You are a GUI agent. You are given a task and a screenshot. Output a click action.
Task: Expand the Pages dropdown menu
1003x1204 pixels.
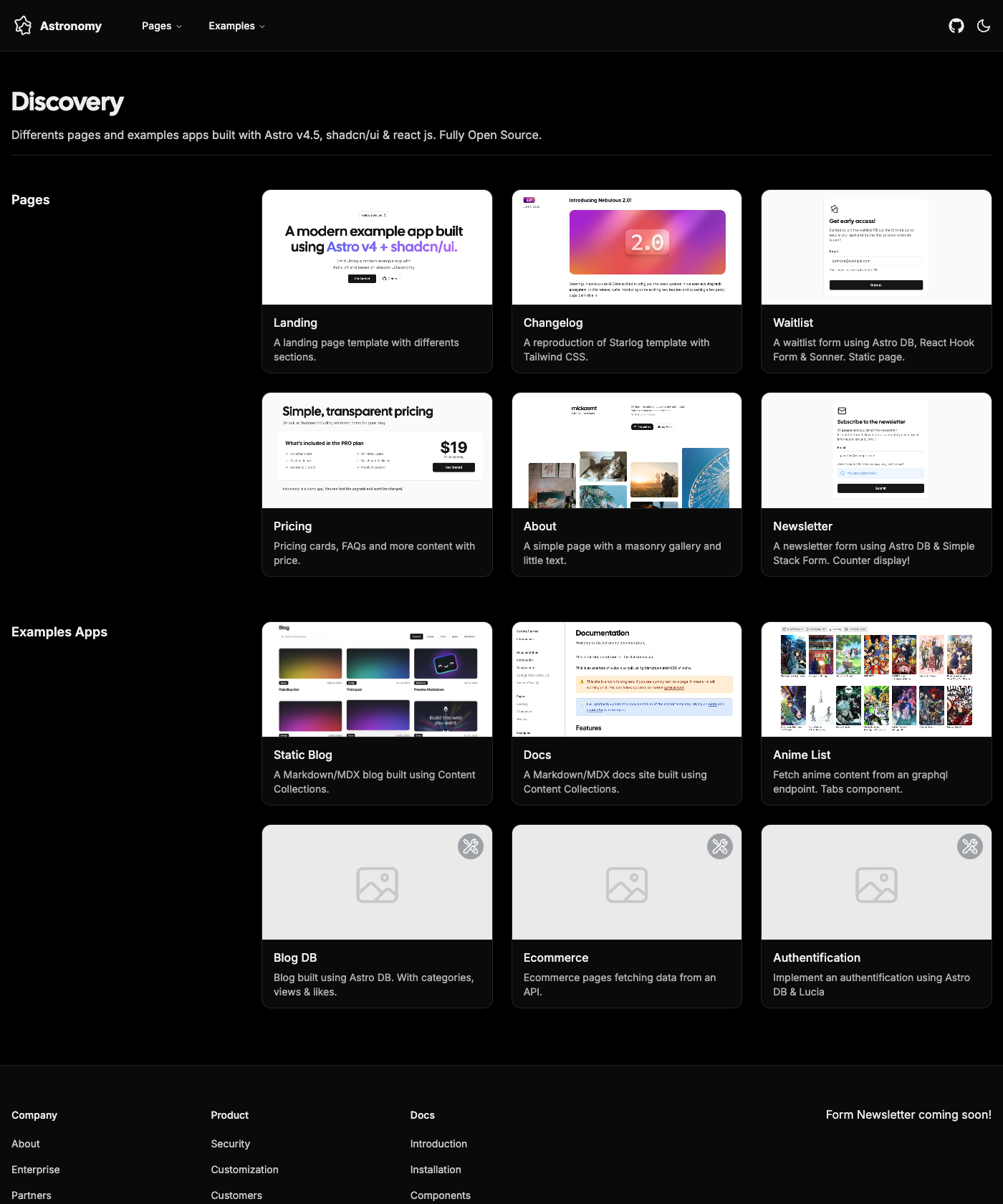(162, 26)
